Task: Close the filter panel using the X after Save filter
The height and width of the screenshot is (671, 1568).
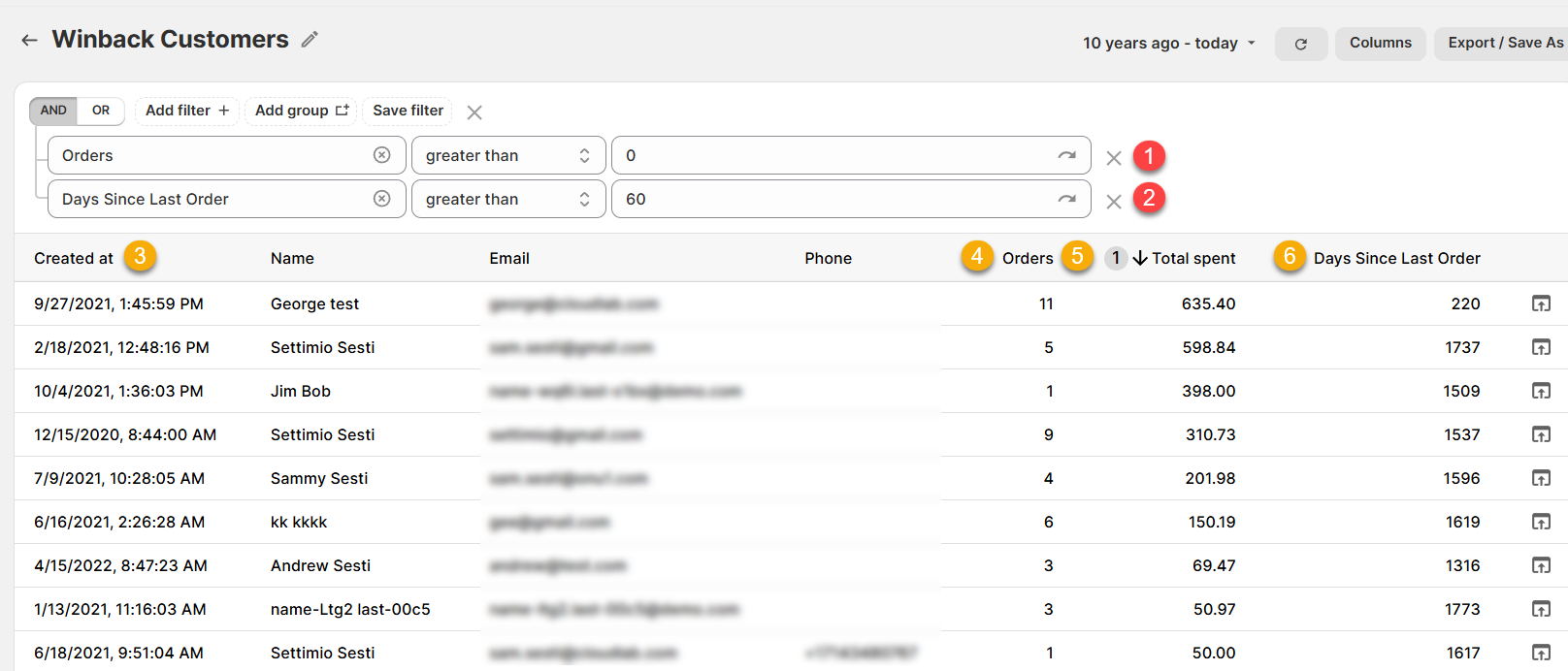Action: pyautogui.click(x=474, y=112)
